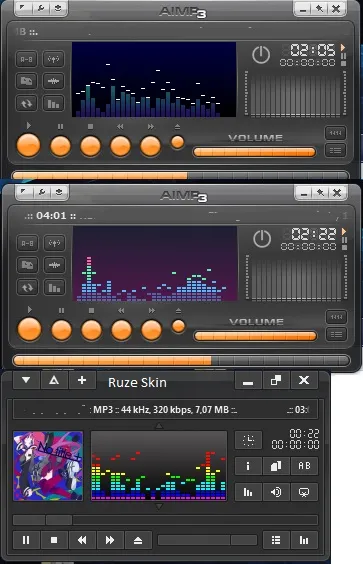Click the plus button in Ruze Skin

(x=82, y=380)
